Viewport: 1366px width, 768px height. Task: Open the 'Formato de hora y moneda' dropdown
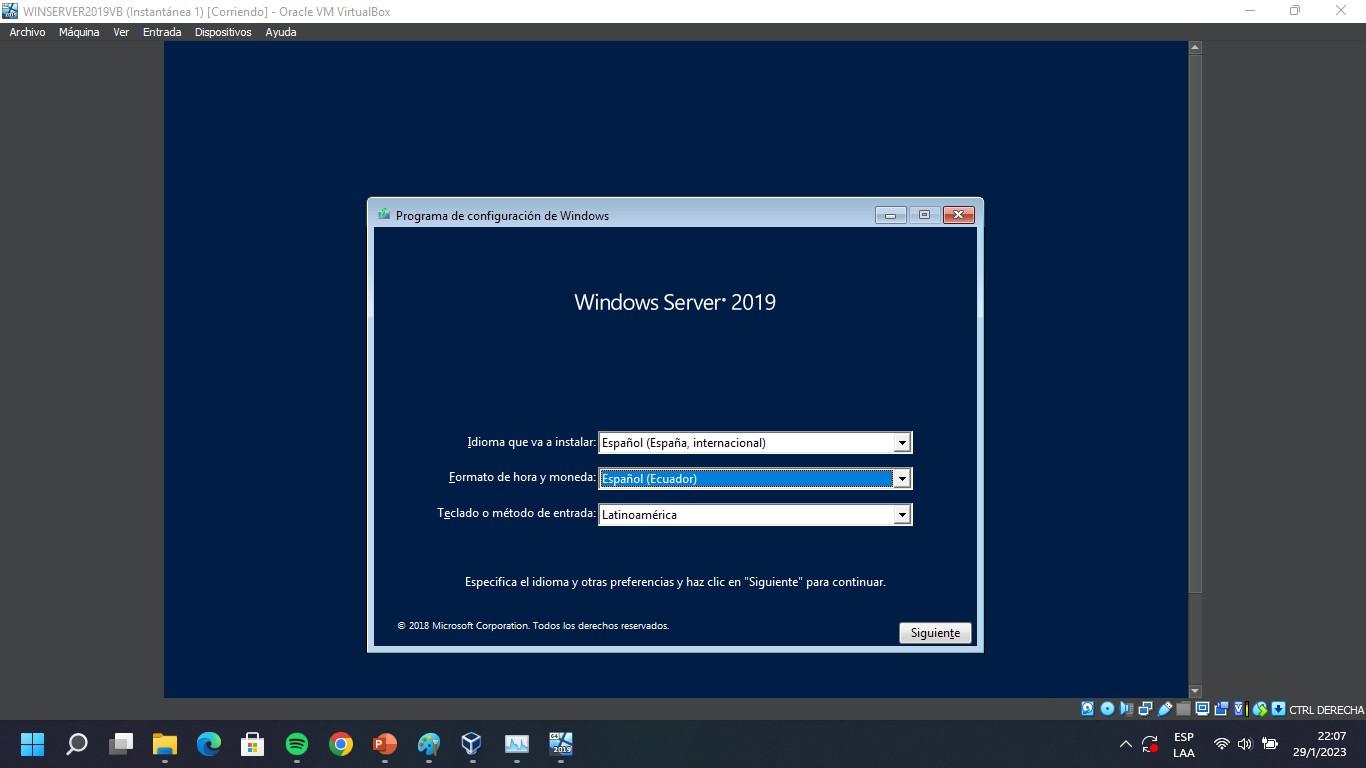click(x=755, y=478)
